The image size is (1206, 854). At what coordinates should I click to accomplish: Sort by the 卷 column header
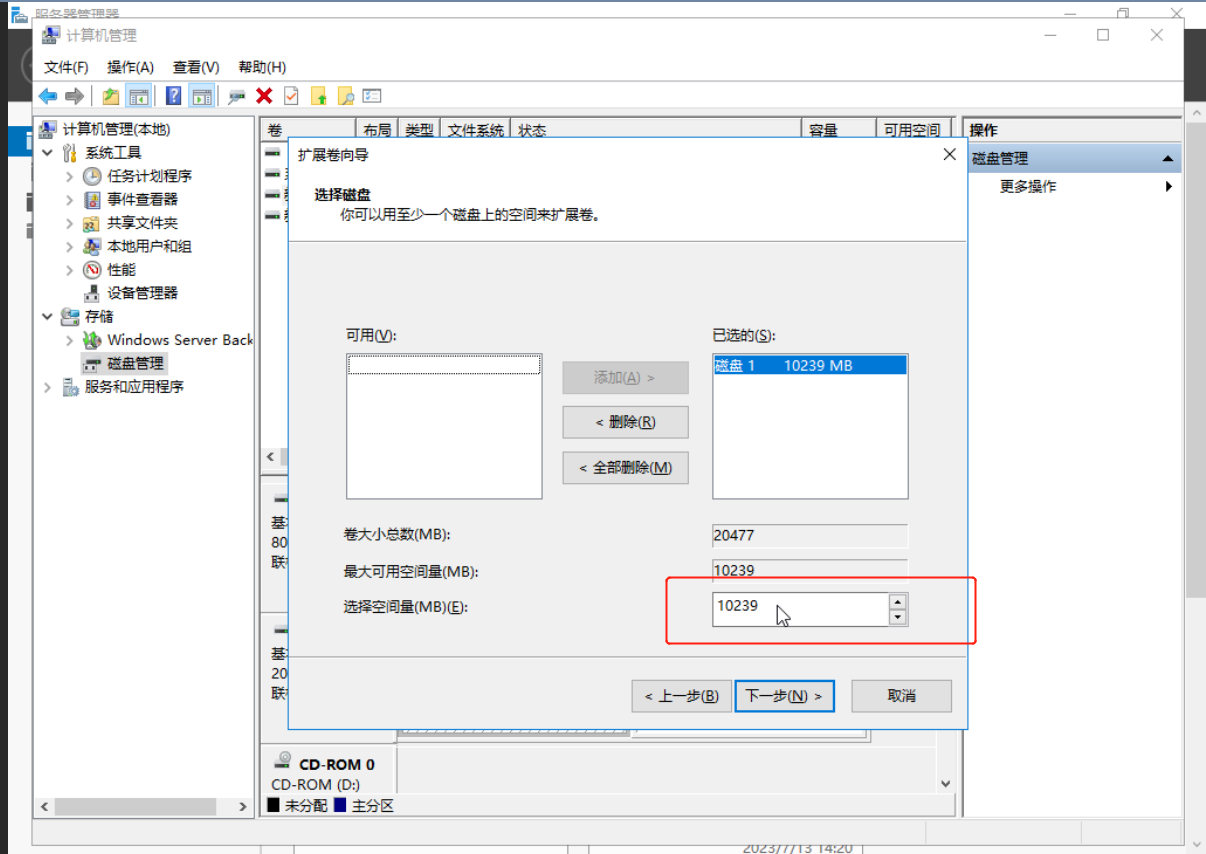(x=309, y=130)
